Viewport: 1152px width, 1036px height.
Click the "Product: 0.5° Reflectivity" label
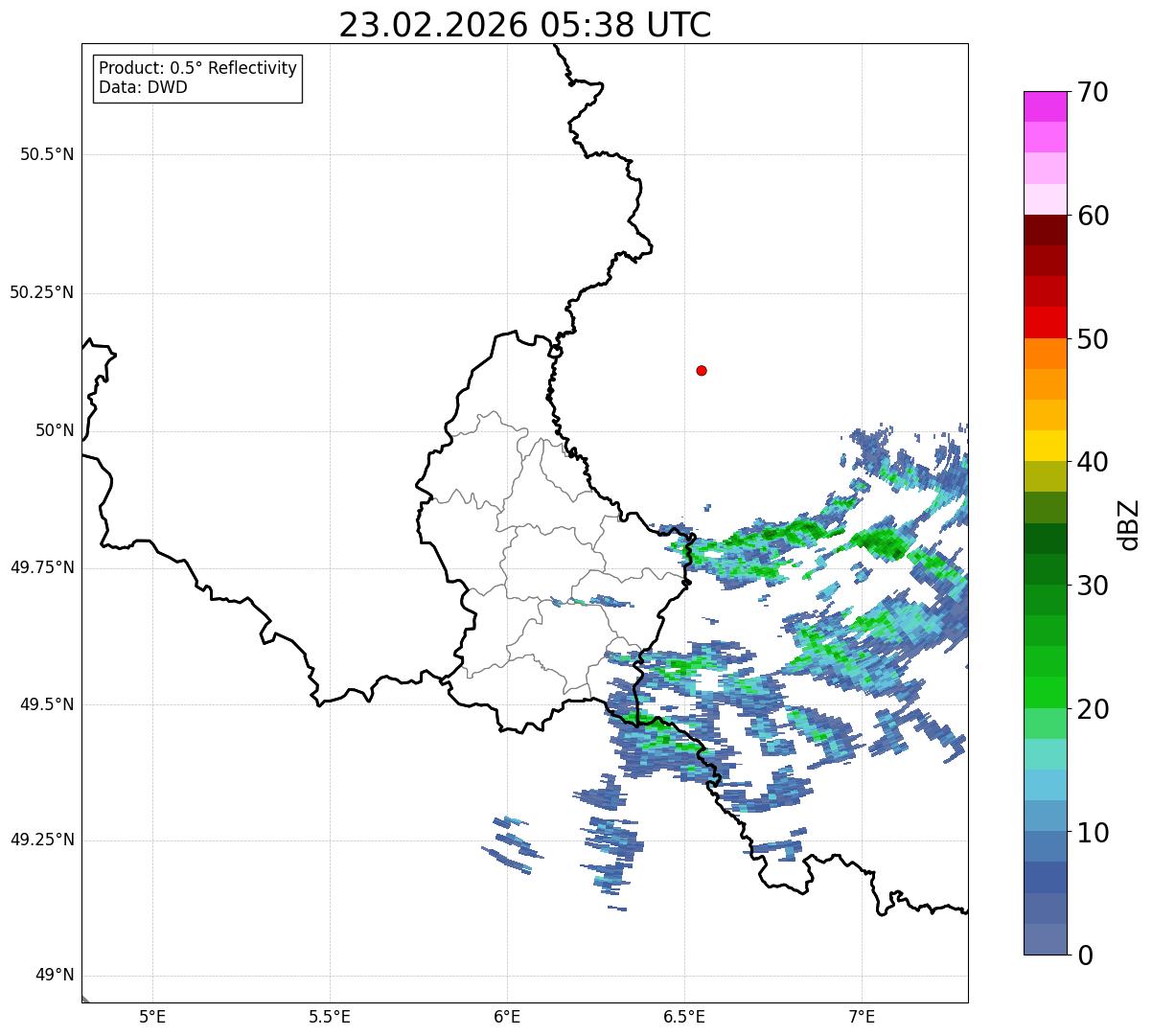point(198,69)
